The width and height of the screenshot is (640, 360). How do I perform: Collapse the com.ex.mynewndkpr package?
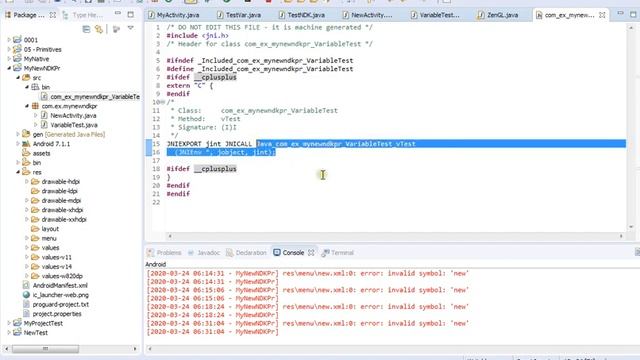[x=27, y=106]
